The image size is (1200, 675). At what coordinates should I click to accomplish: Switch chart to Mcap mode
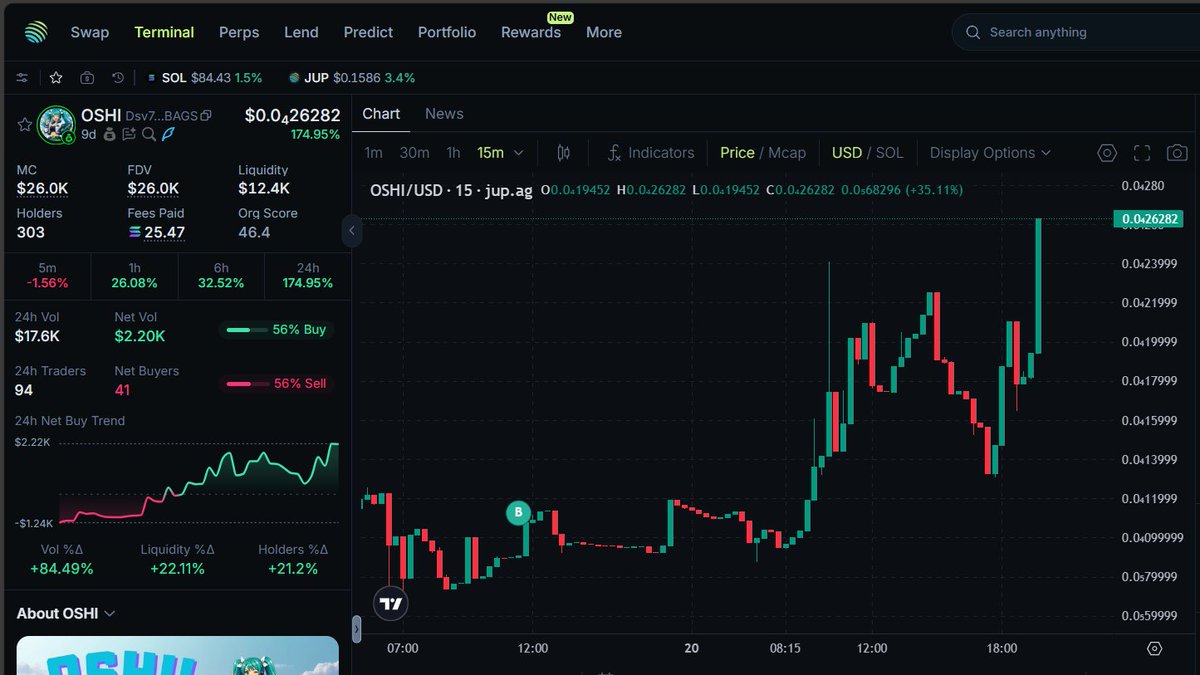pos(787,153)
